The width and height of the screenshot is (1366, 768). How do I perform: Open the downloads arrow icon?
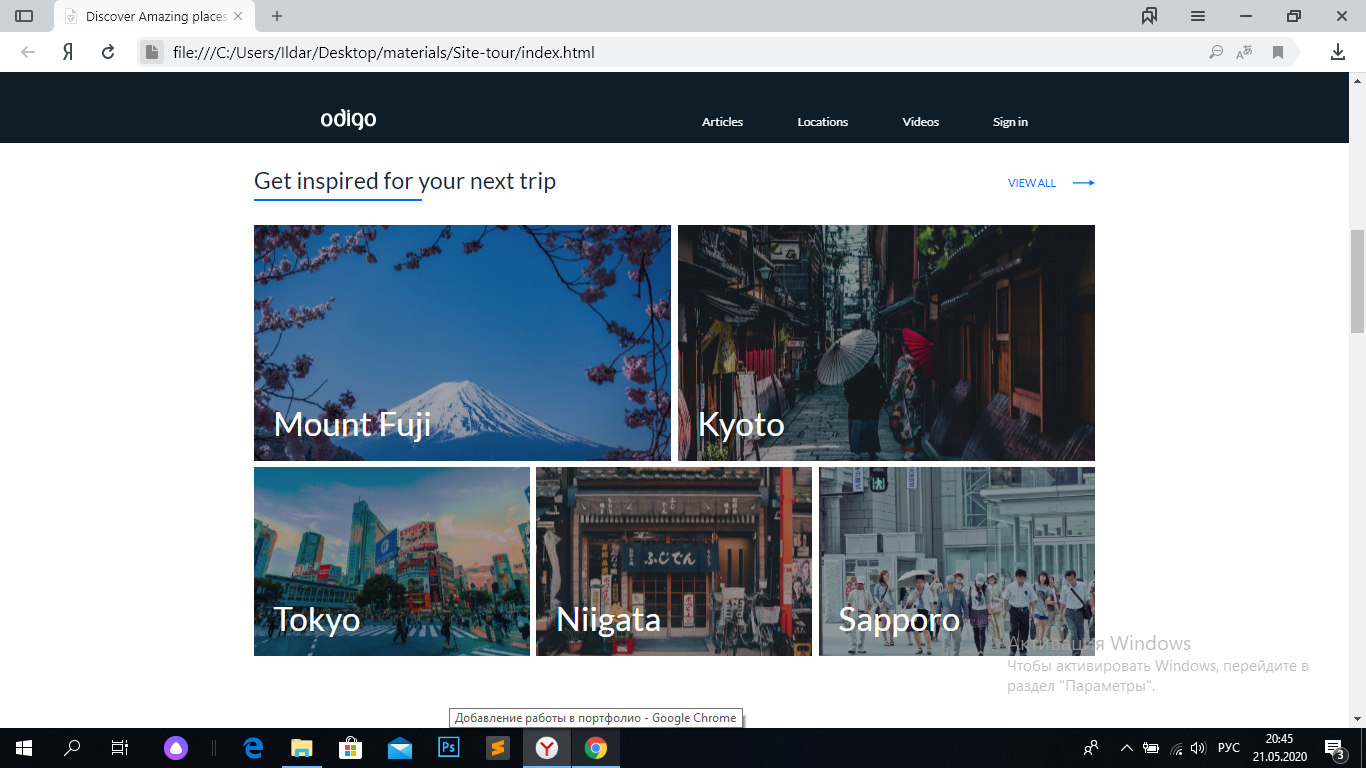click(x=1337, y=52)
